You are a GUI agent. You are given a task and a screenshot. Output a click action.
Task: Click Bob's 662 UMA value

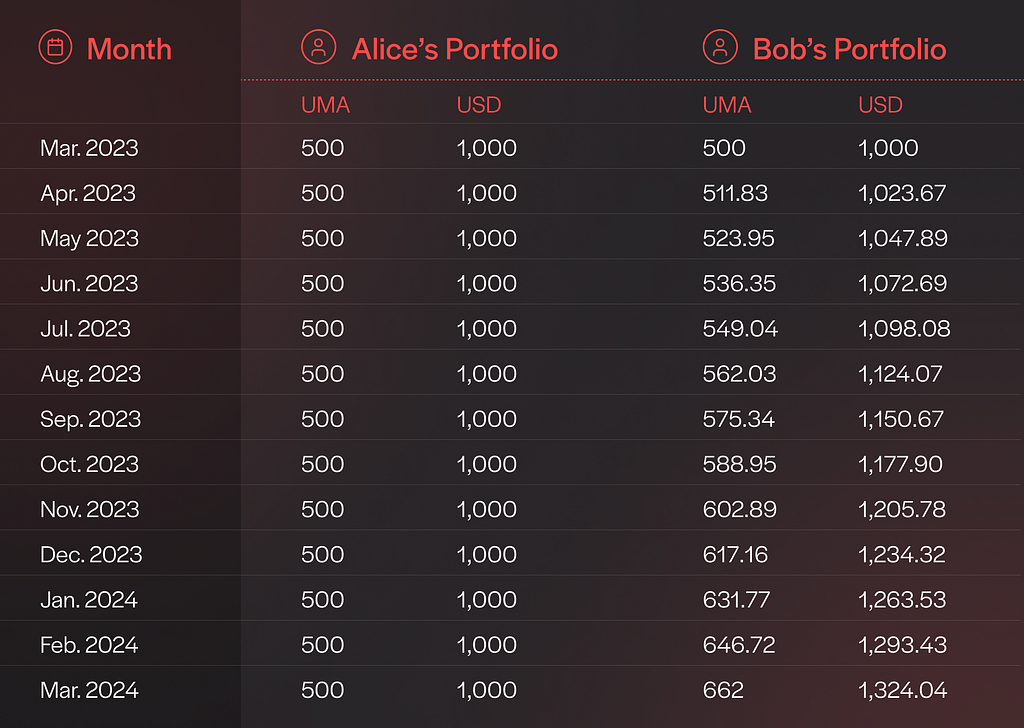coord(723,690)
